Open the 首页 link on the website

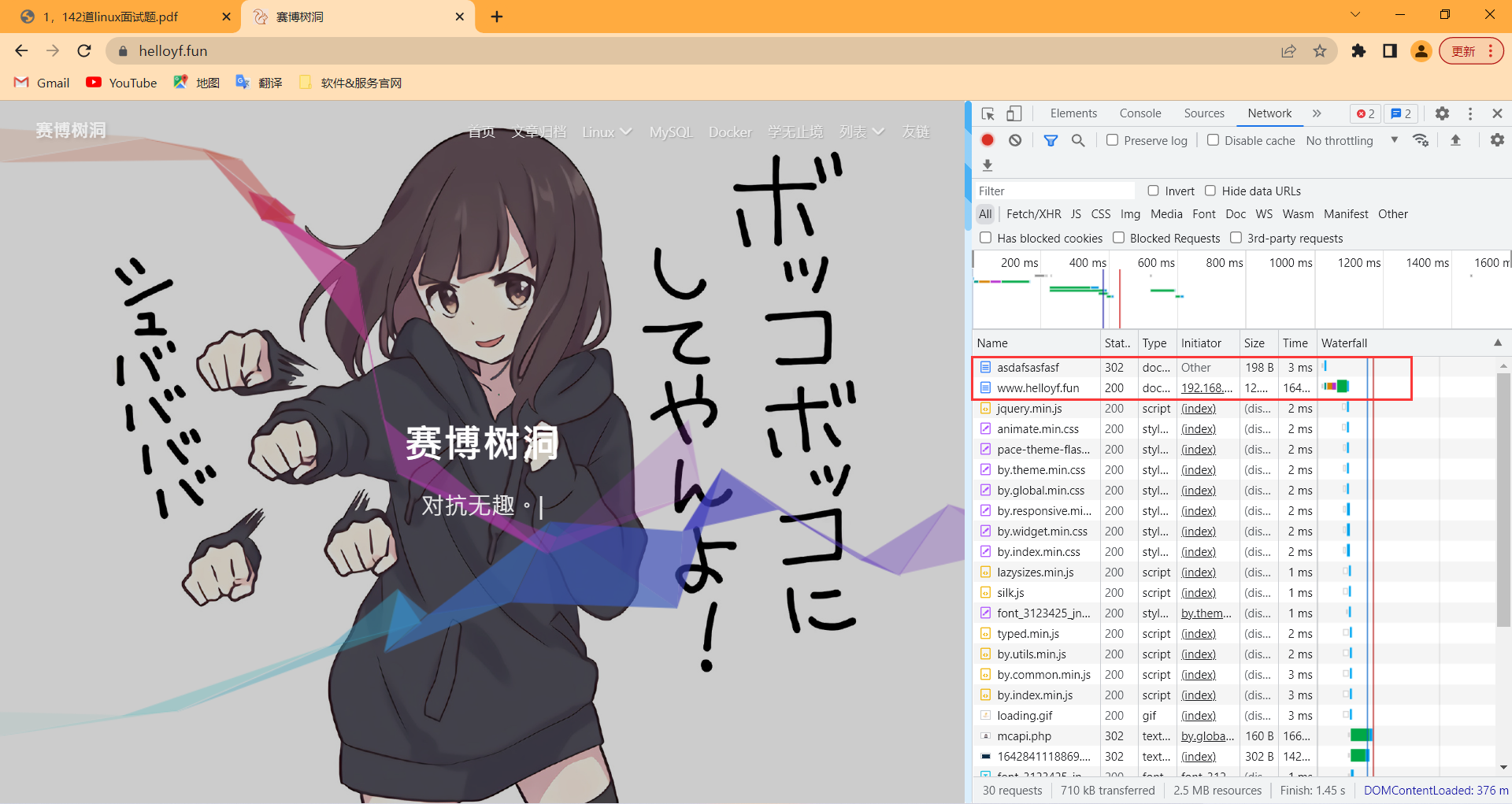[x=481, y=132]
